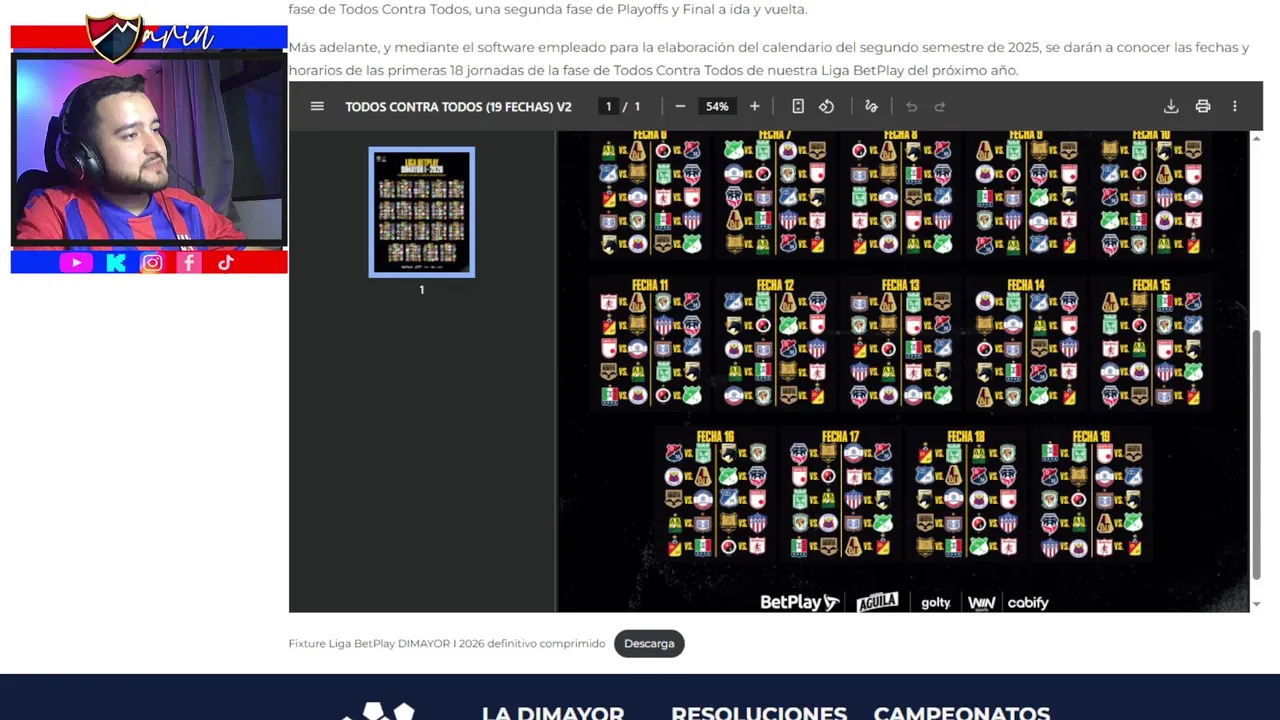The width and height of the screenshot is (1280, 720).
Task: Open the LA DIMAYOR footer menu
Action: click(x=553, y=712)
